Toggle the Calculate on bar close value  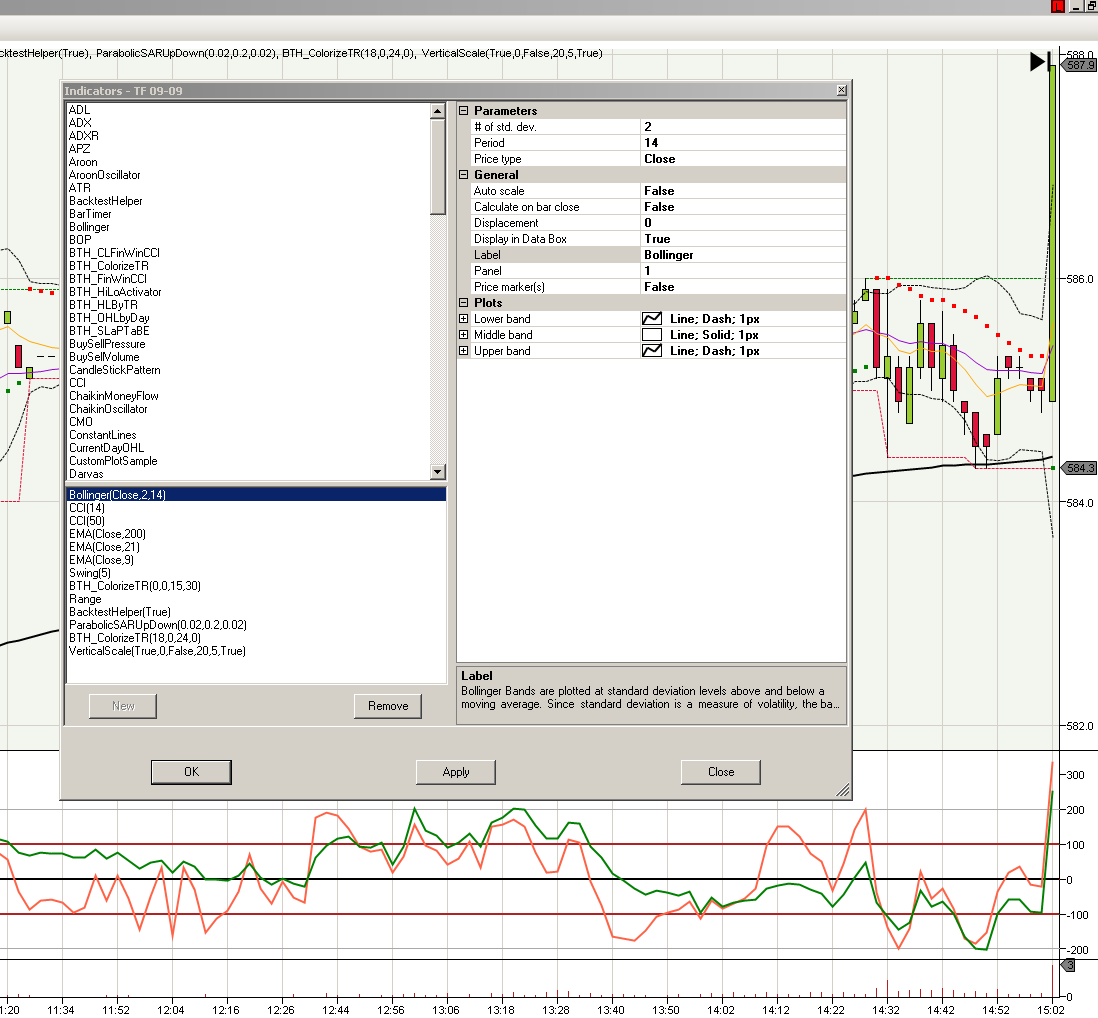pos(742,207)
